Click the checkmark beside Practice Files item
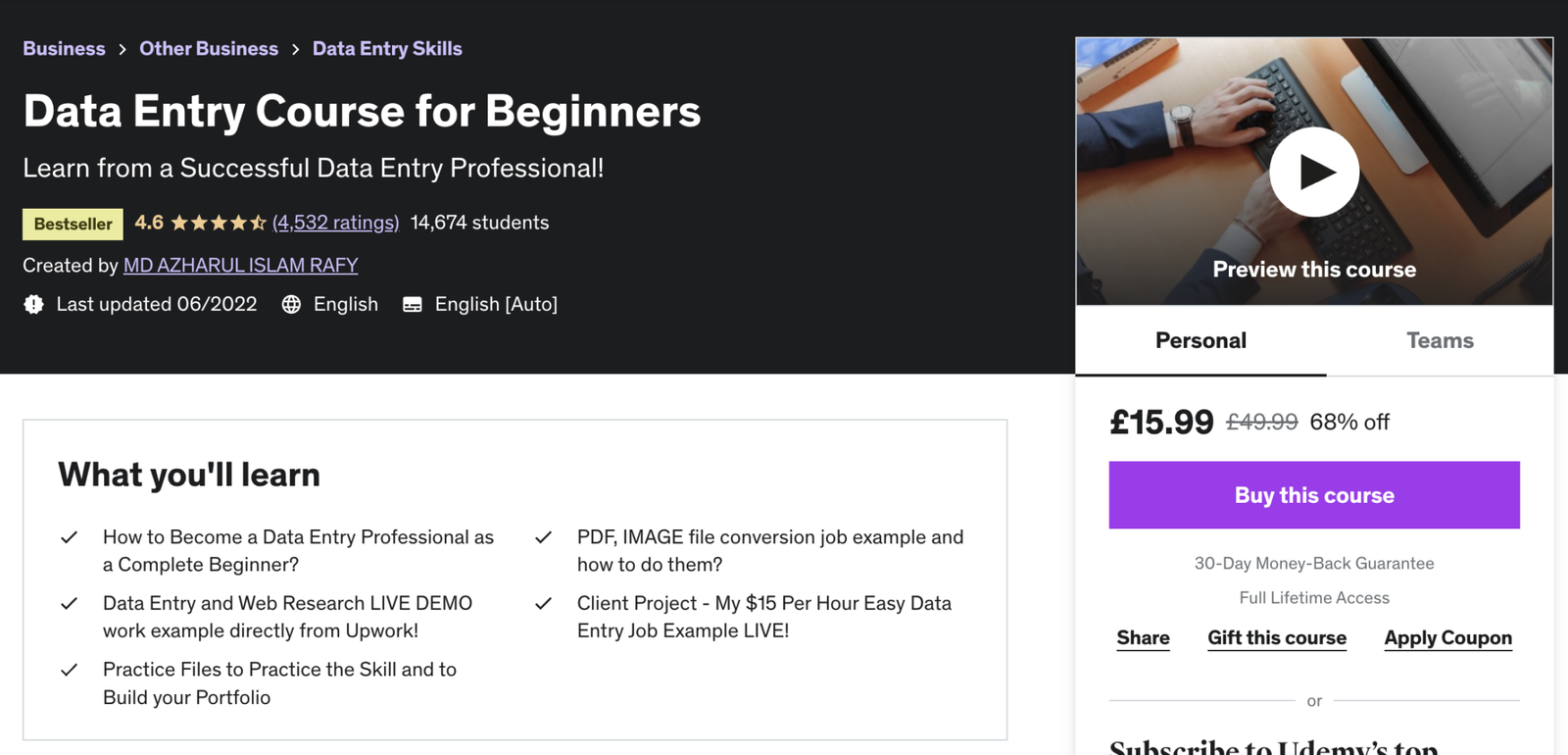Screen dimensions: 1568x755 (69, 670)
